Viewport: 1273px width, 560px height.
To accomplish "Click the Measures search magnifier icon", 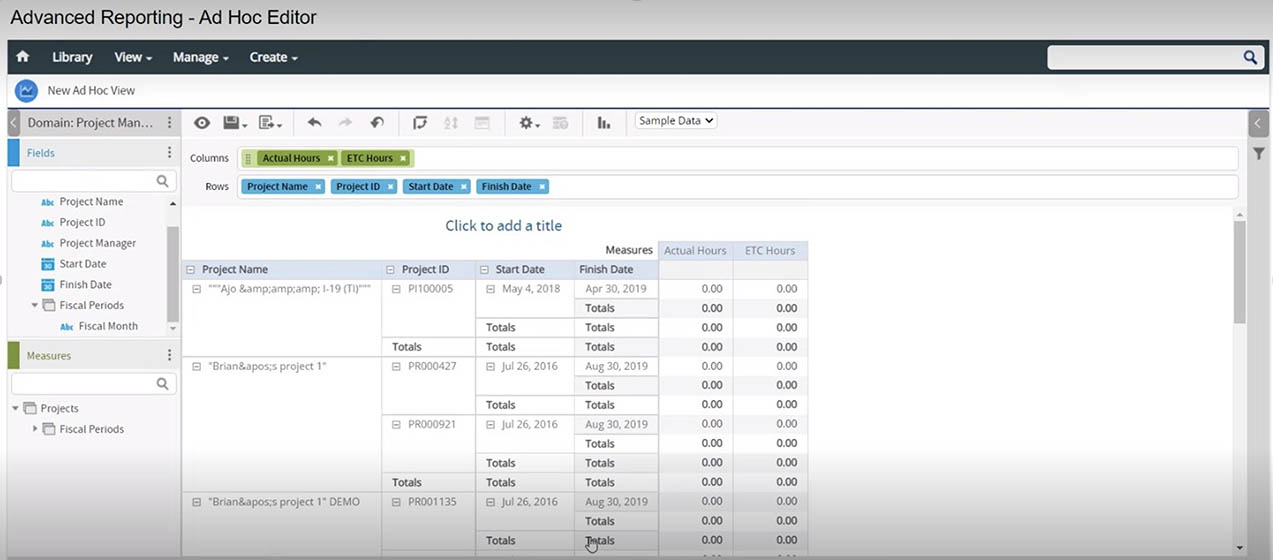I will (163, 383).
